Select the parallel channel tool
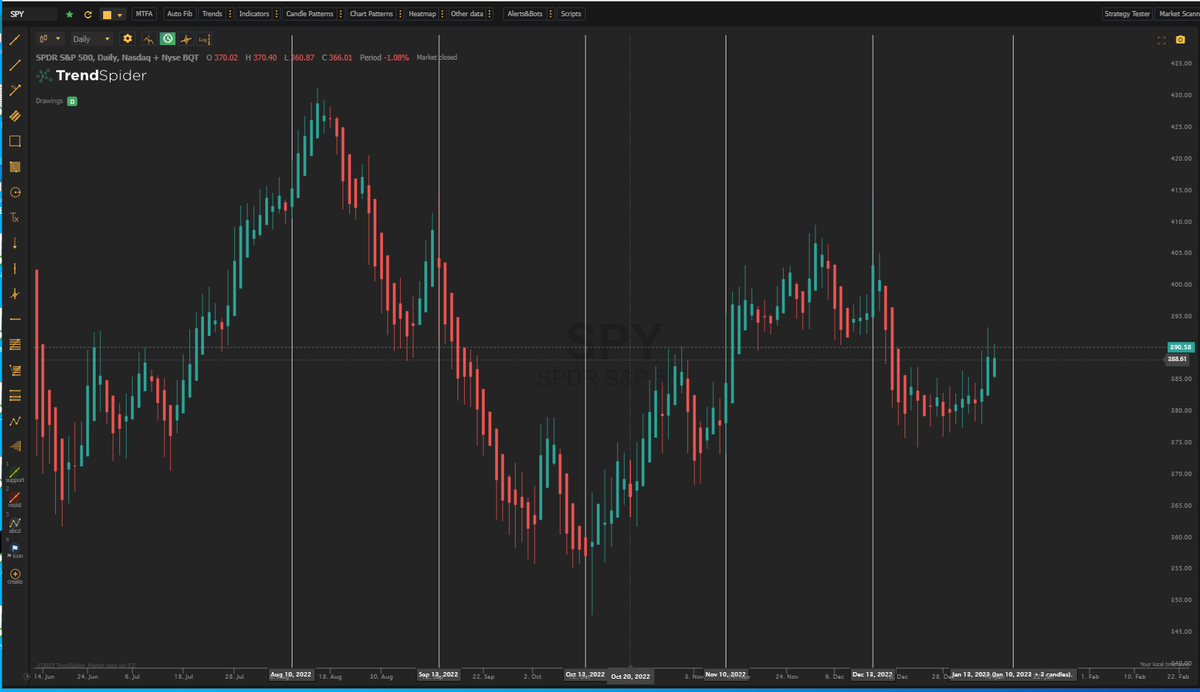 pyautogui.click(x=15, y=116)
